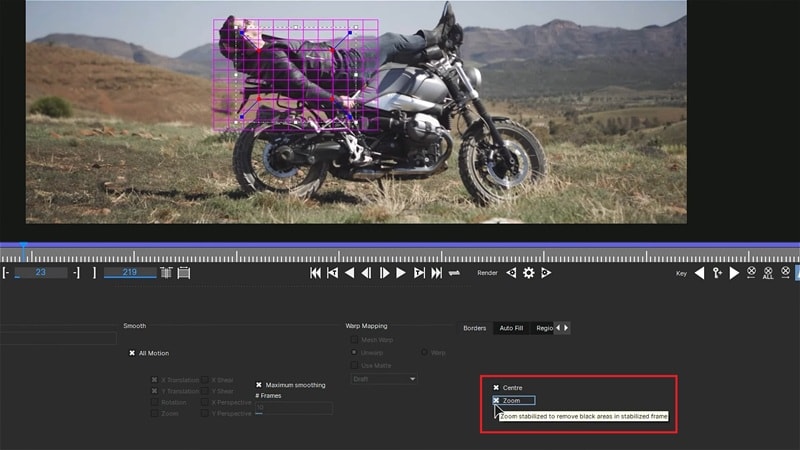This screenshot has height=450, width=800.
Task: Toggle the X Translation checkbox
Action: [155, 380]
